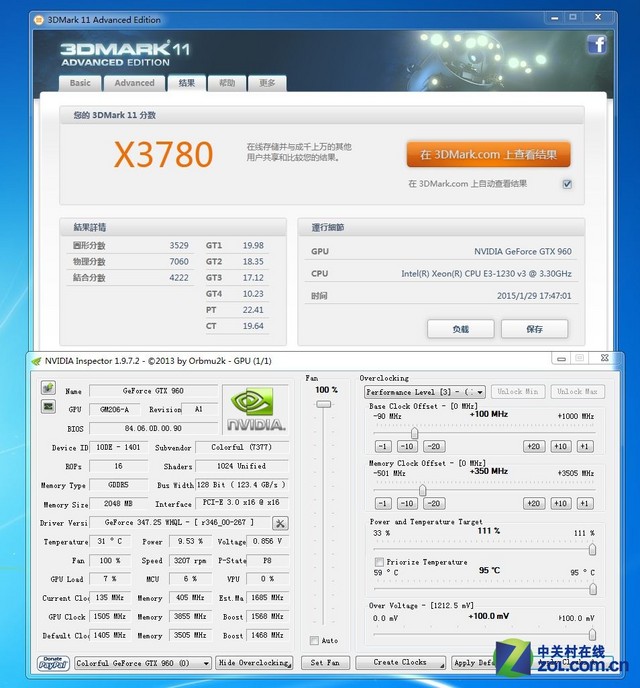Click the fan speed slider handle
This screenshot has width=640, height=688.
pos(324,404)
